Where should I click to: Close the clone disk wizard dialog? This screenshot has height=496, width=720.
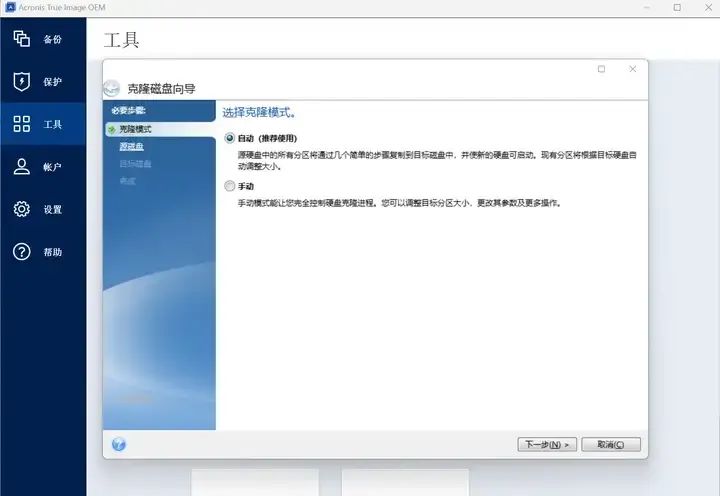632,69
